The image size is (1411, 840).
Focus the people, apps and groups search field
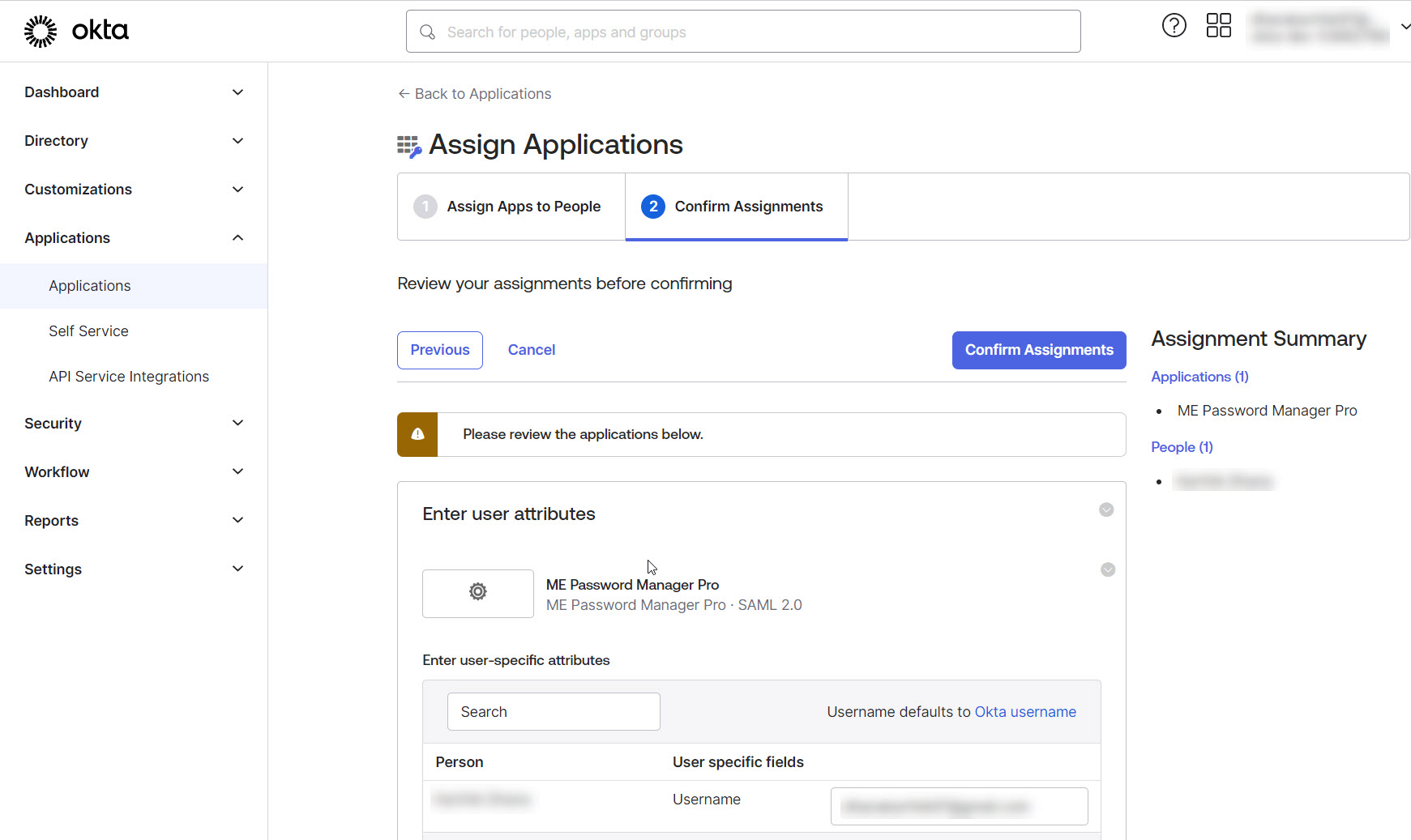(x=743, y=32)
